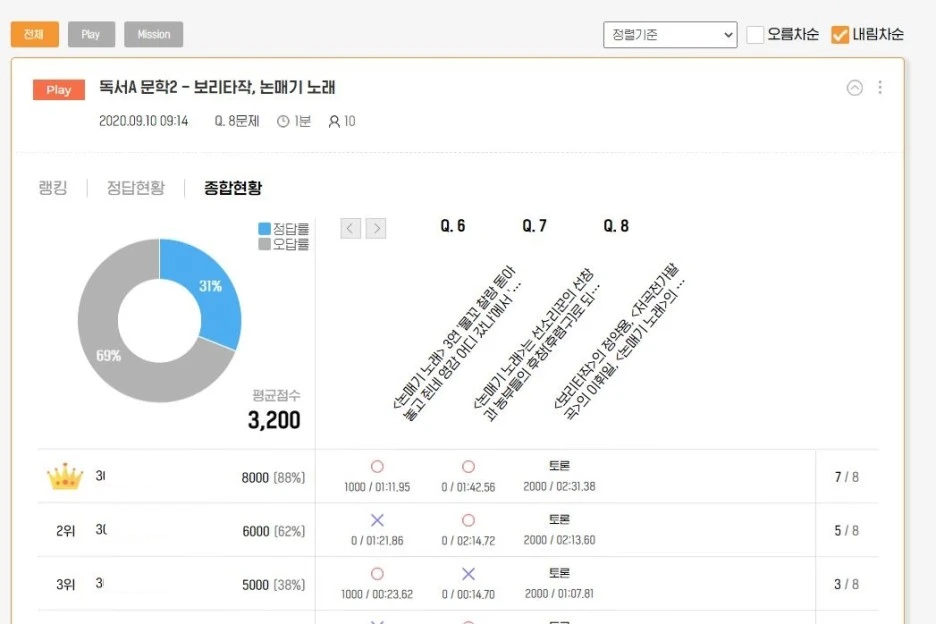Viewport: 936px width, 624px height.
Task: Click the 2위 rank label
Action: [x=66, y=531]
